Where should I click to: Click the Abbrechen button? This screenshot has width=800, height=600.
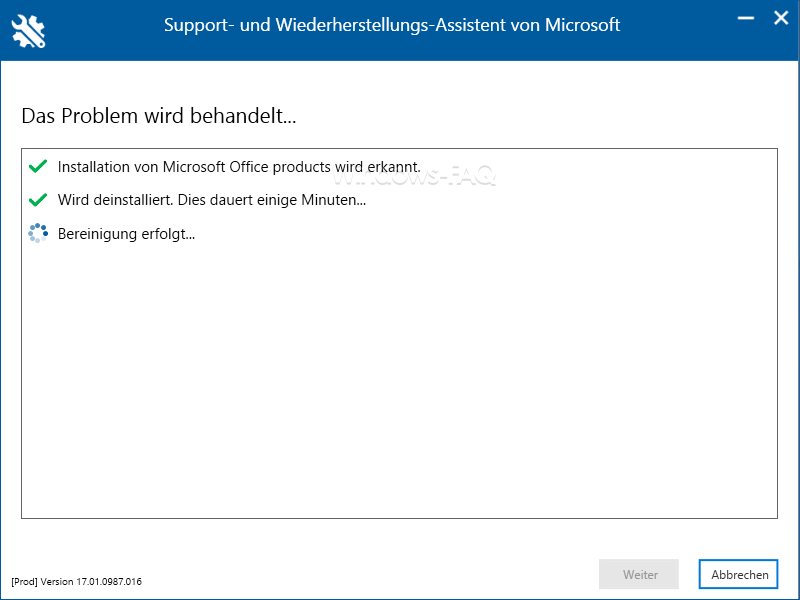click(x=737, y=574)
